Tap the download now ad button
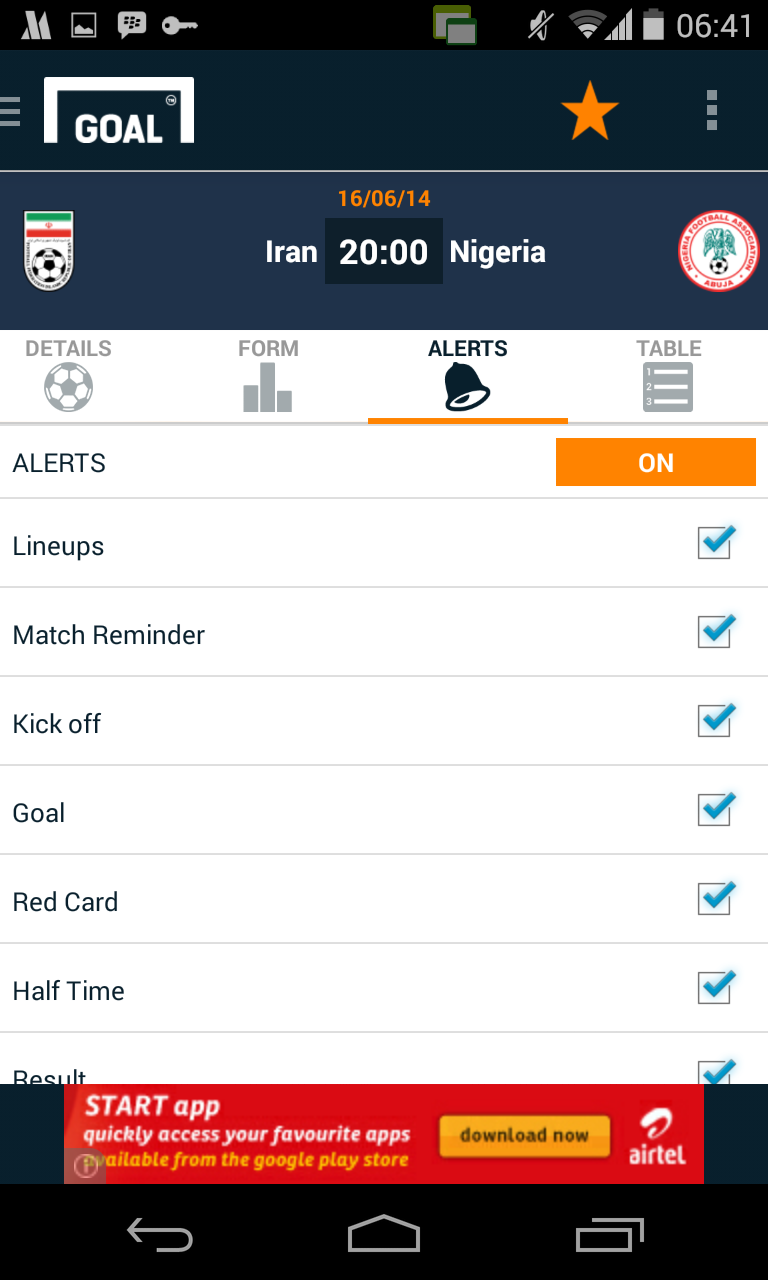Screen dimensions: 768x1280 [x=524, y=1135]
